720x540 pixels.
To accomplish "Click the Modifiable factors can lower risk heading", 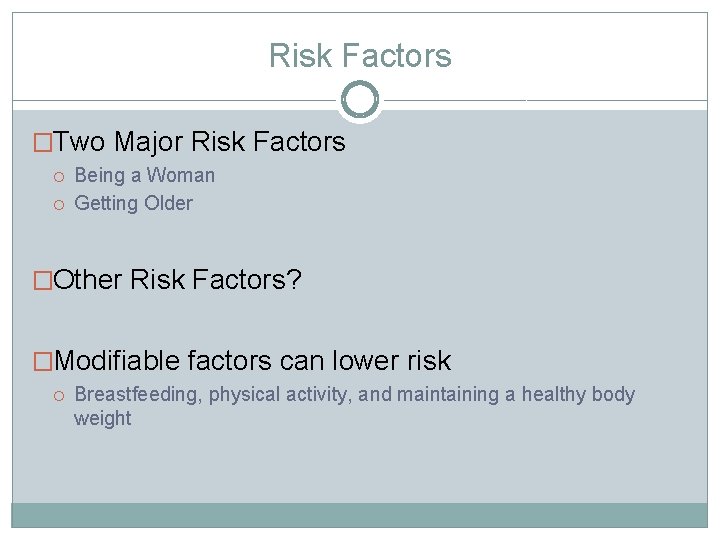I will pyautogui.click(x=252, y=361).
